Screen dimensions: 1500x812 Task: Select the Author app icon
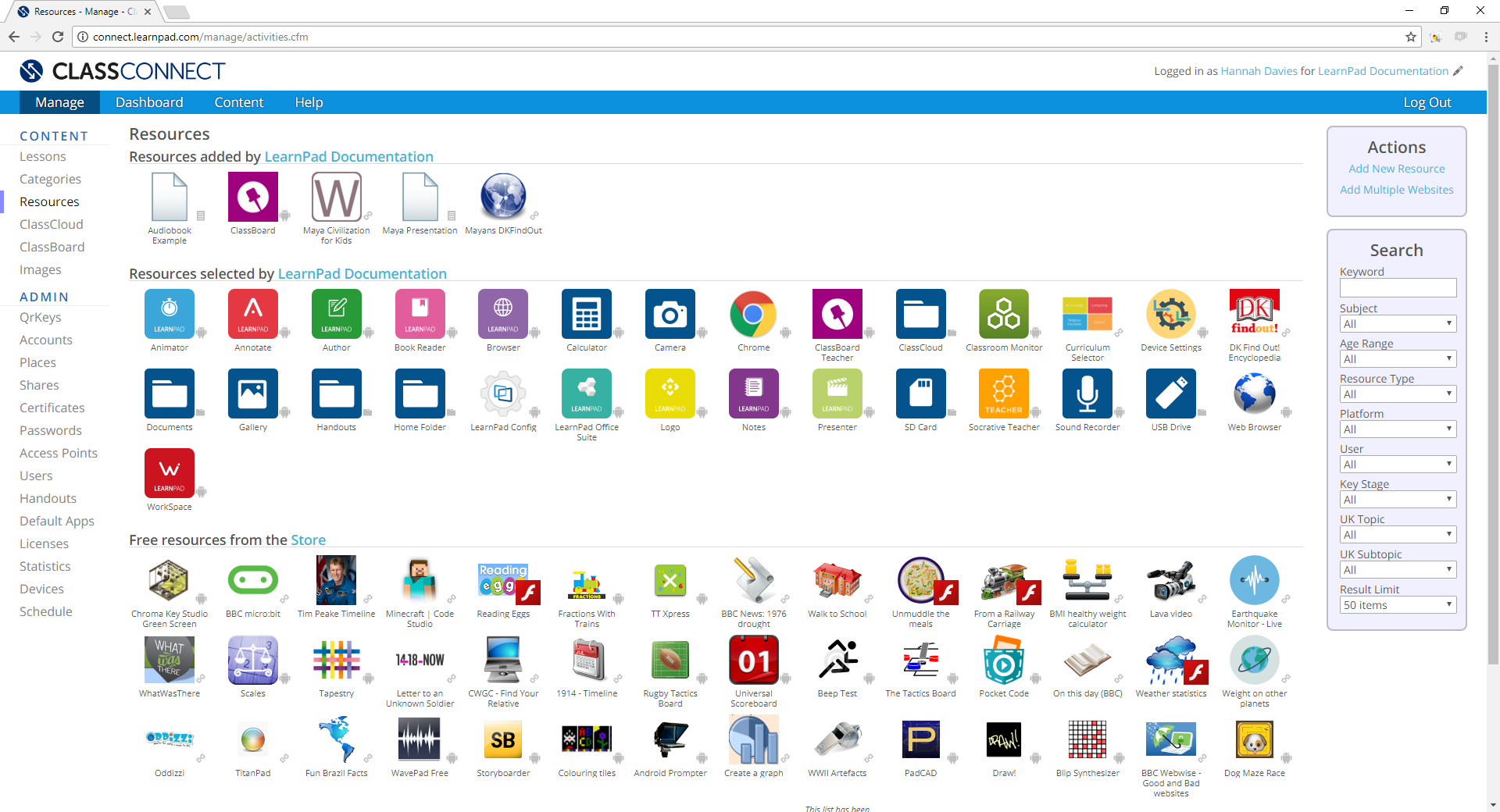click(x=337, y=314)
